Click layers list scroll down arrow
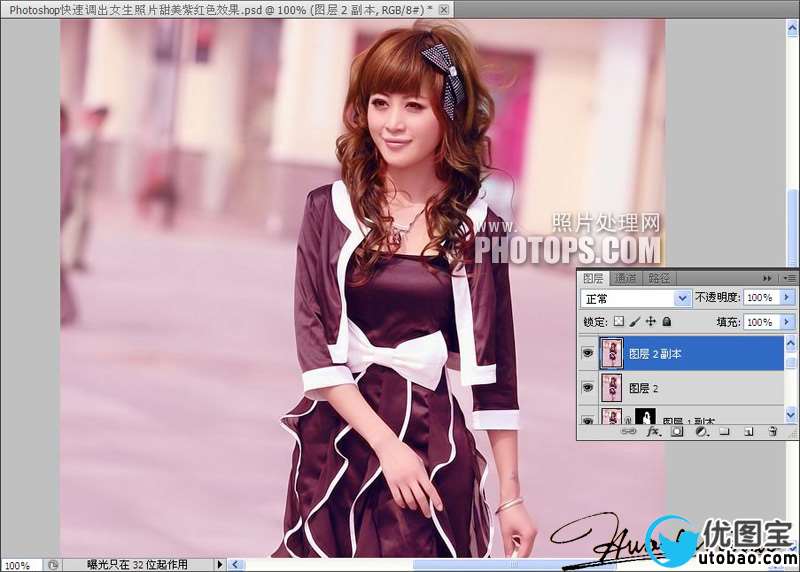Image resolution: width=800 pixels, height=572 pixels. click(791, 415)
